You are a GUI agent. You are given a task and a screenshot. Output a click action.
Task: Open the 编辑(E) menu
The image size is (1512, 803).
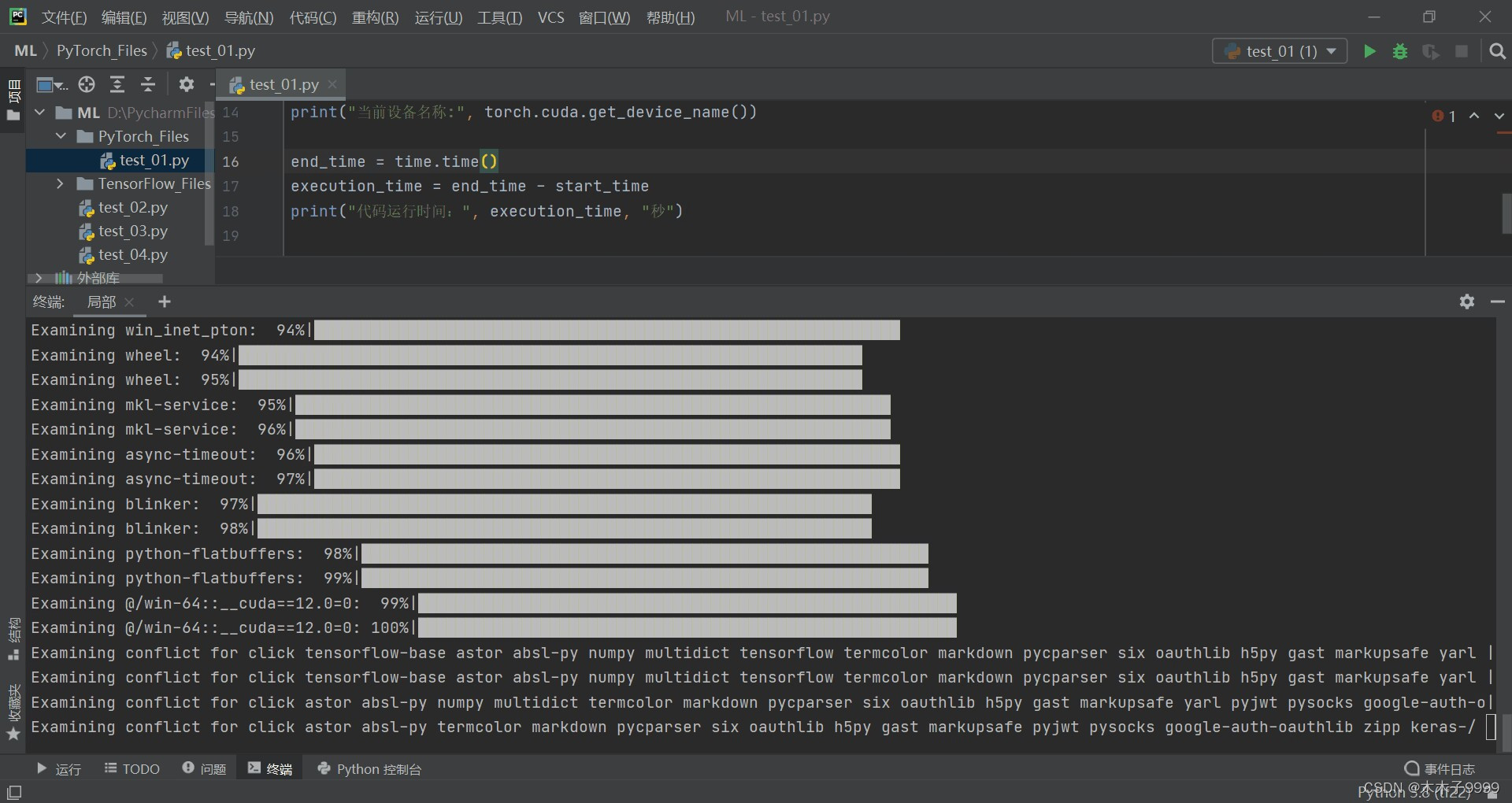[124, 17]
